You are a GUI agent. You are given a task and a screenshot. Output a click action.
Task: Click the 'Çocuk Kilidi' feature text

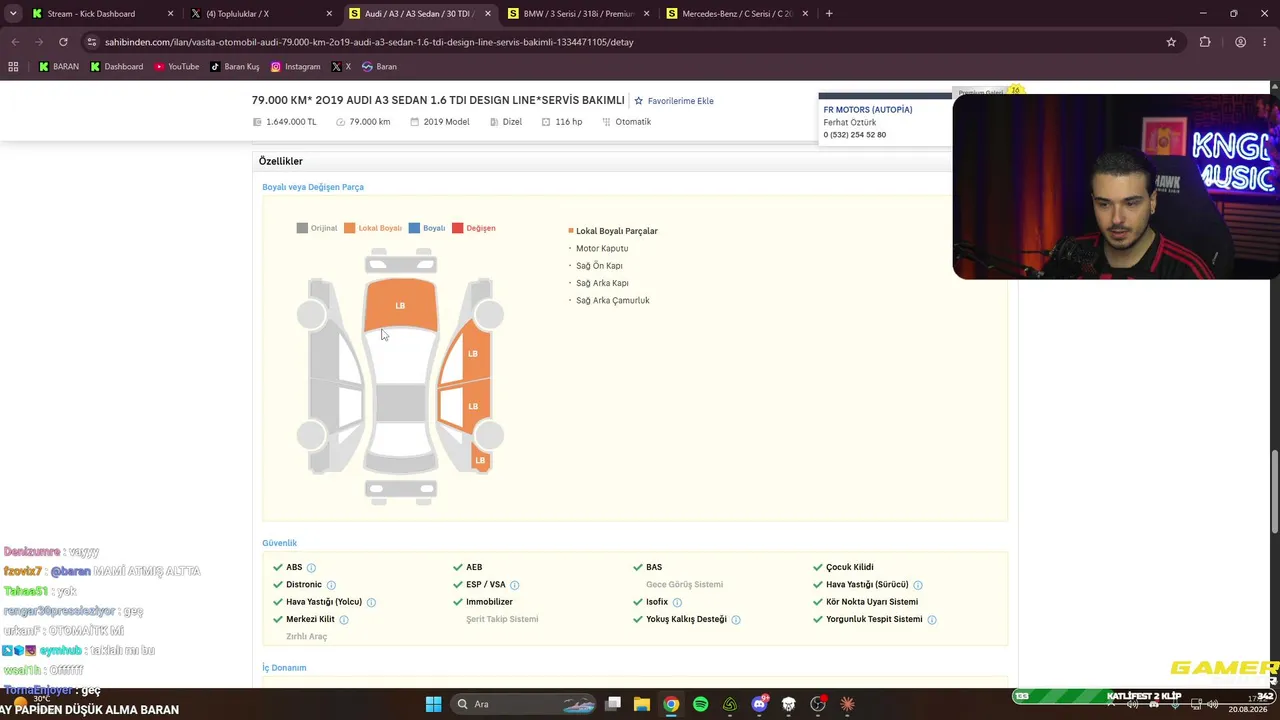[850, 568]
